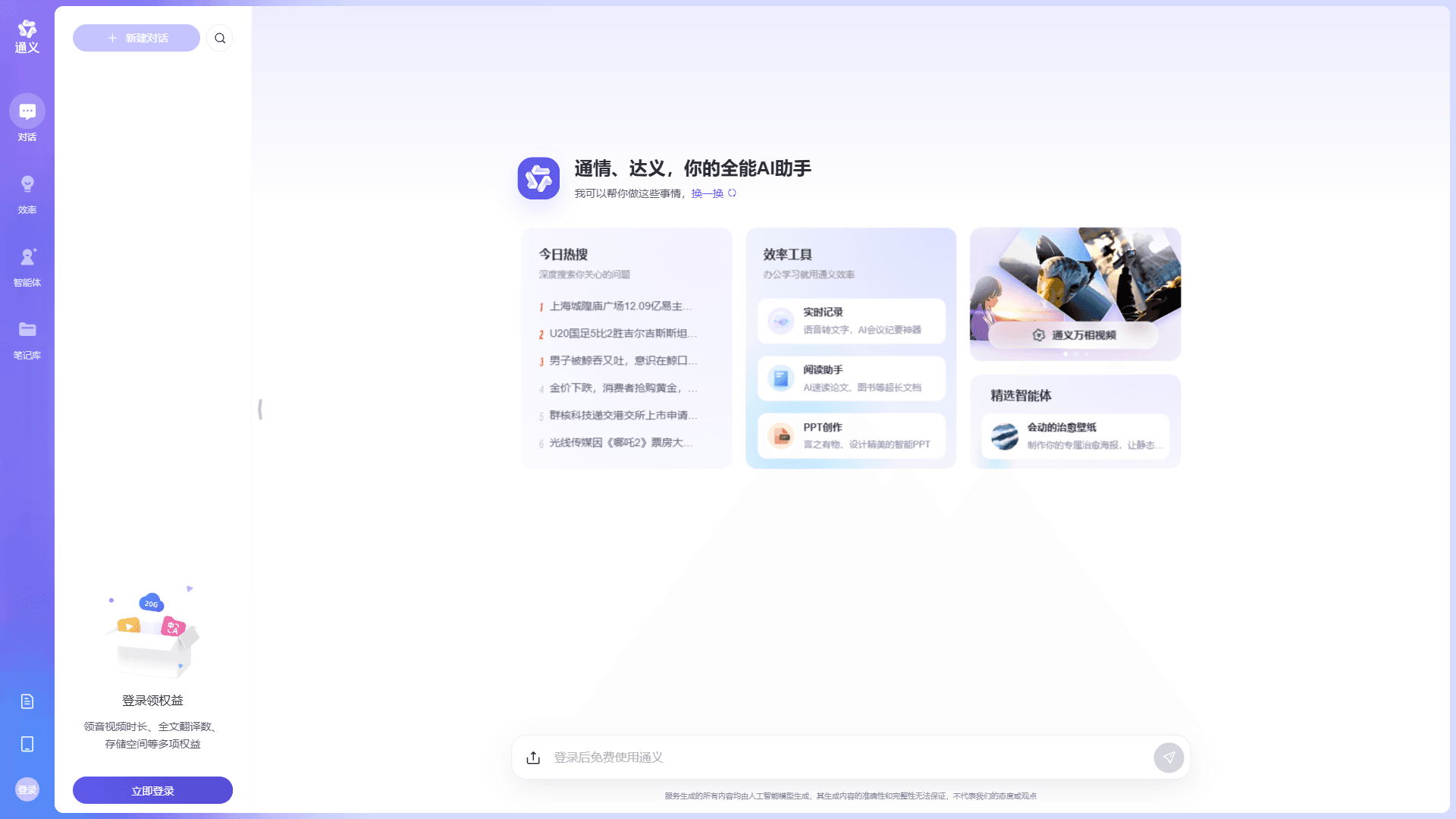Open hot search 男子被鲸吞又吐
This screenshot has height=819, width=1456.
coord(619,361)
